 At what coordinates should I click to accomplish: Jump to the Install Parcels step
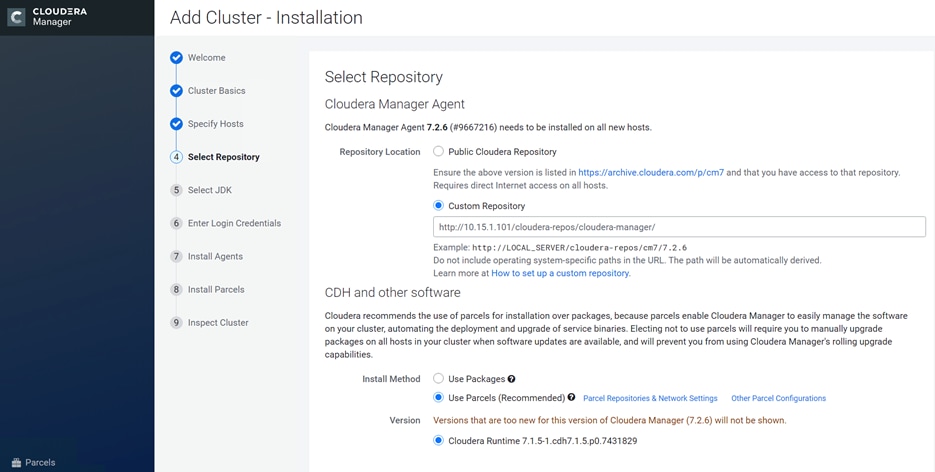pos(216,290)
